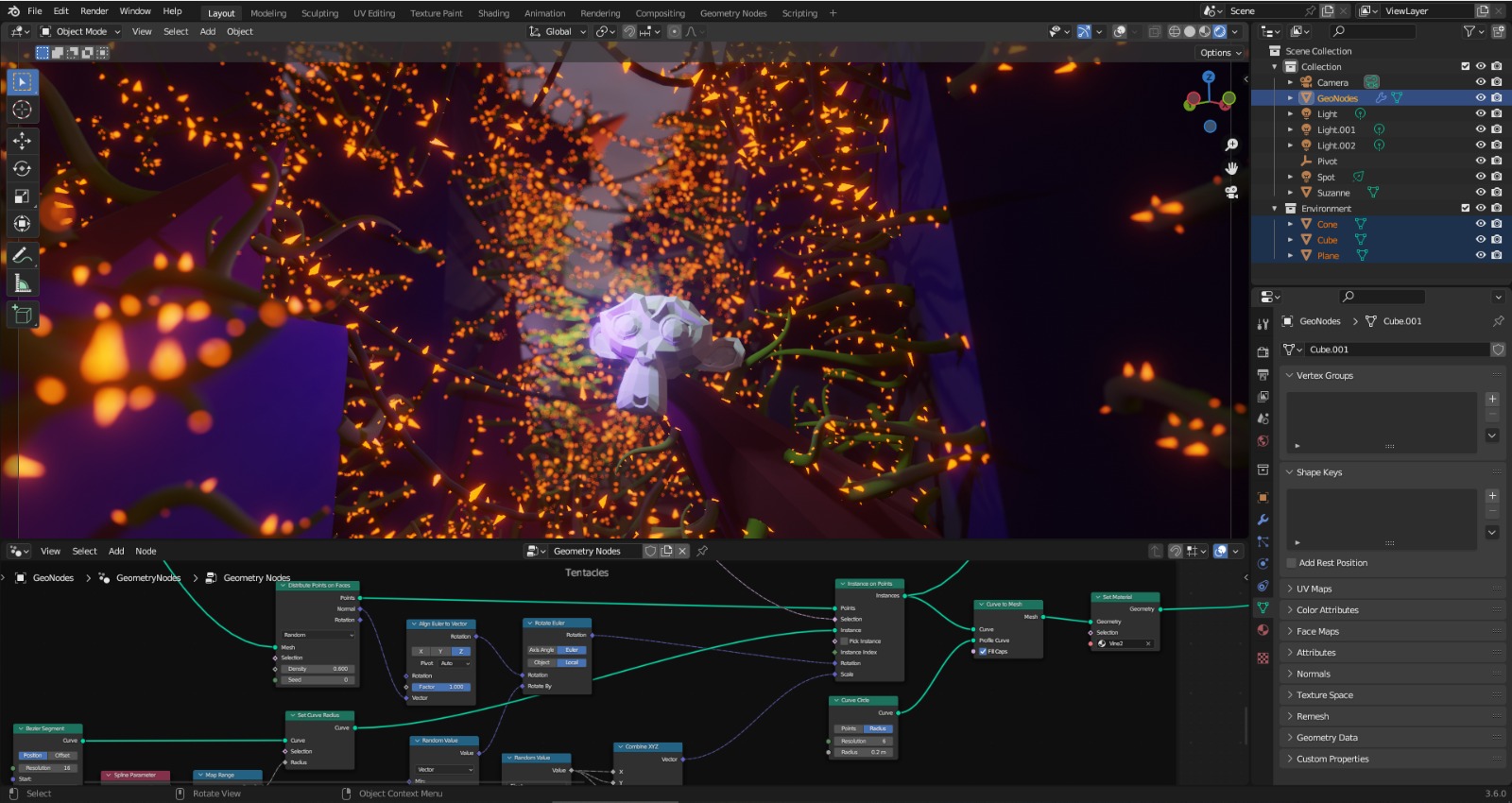The image size is (1512, 803).
Task: Open the Material properties tab
Action: point(1263,630)
